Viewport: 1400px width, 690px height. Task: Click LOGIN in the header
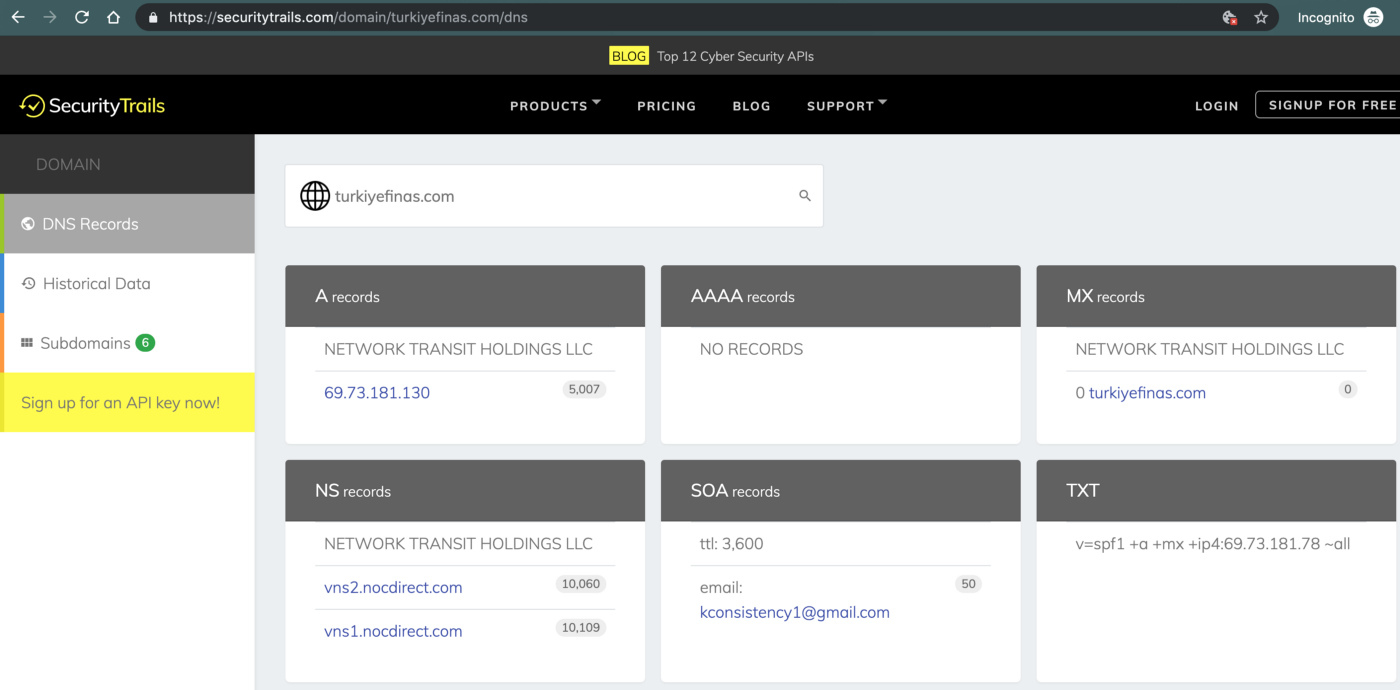[1216, 106]
